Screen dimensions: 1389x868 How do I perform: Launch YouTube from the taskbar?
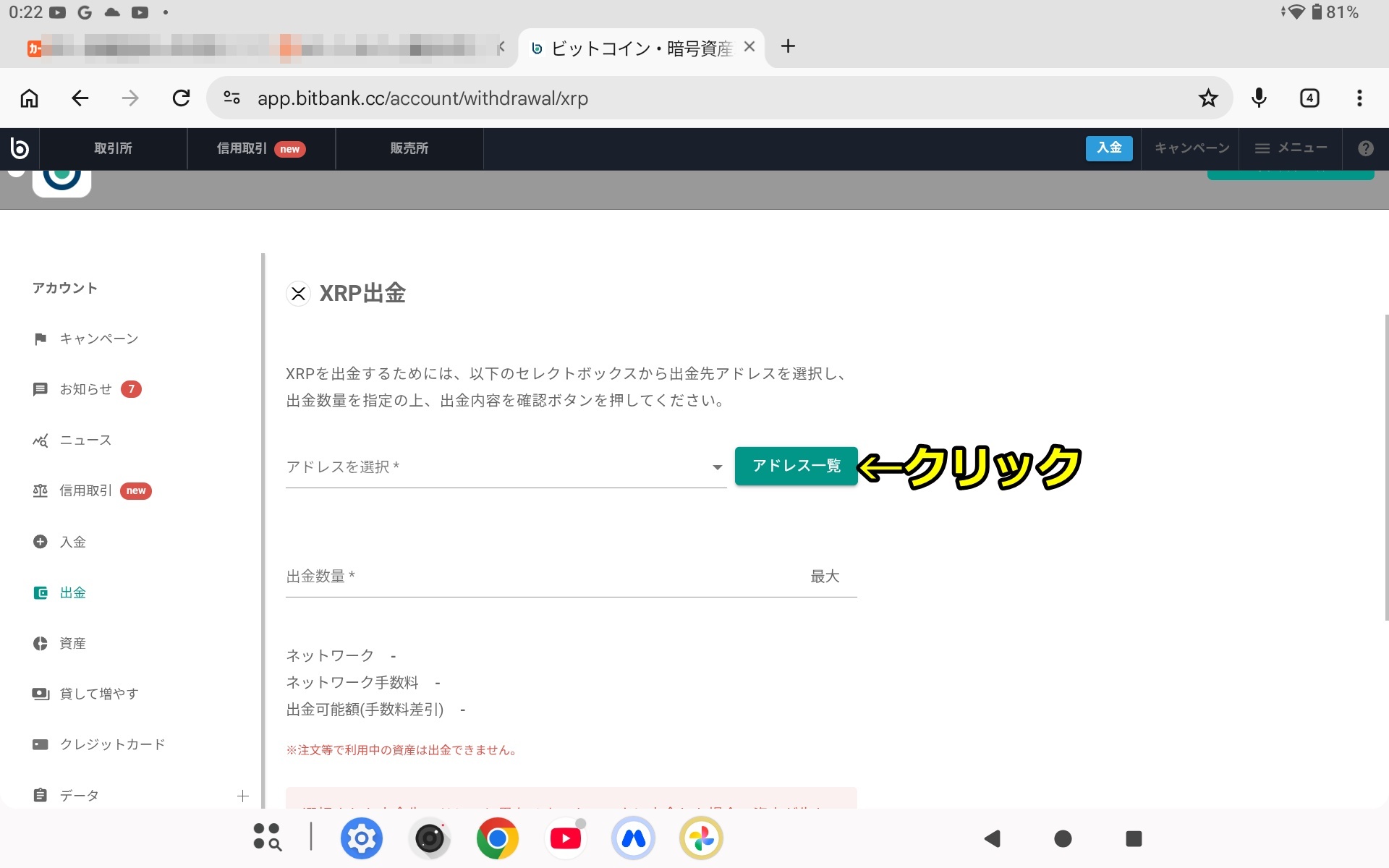click(x=565, y=838)
